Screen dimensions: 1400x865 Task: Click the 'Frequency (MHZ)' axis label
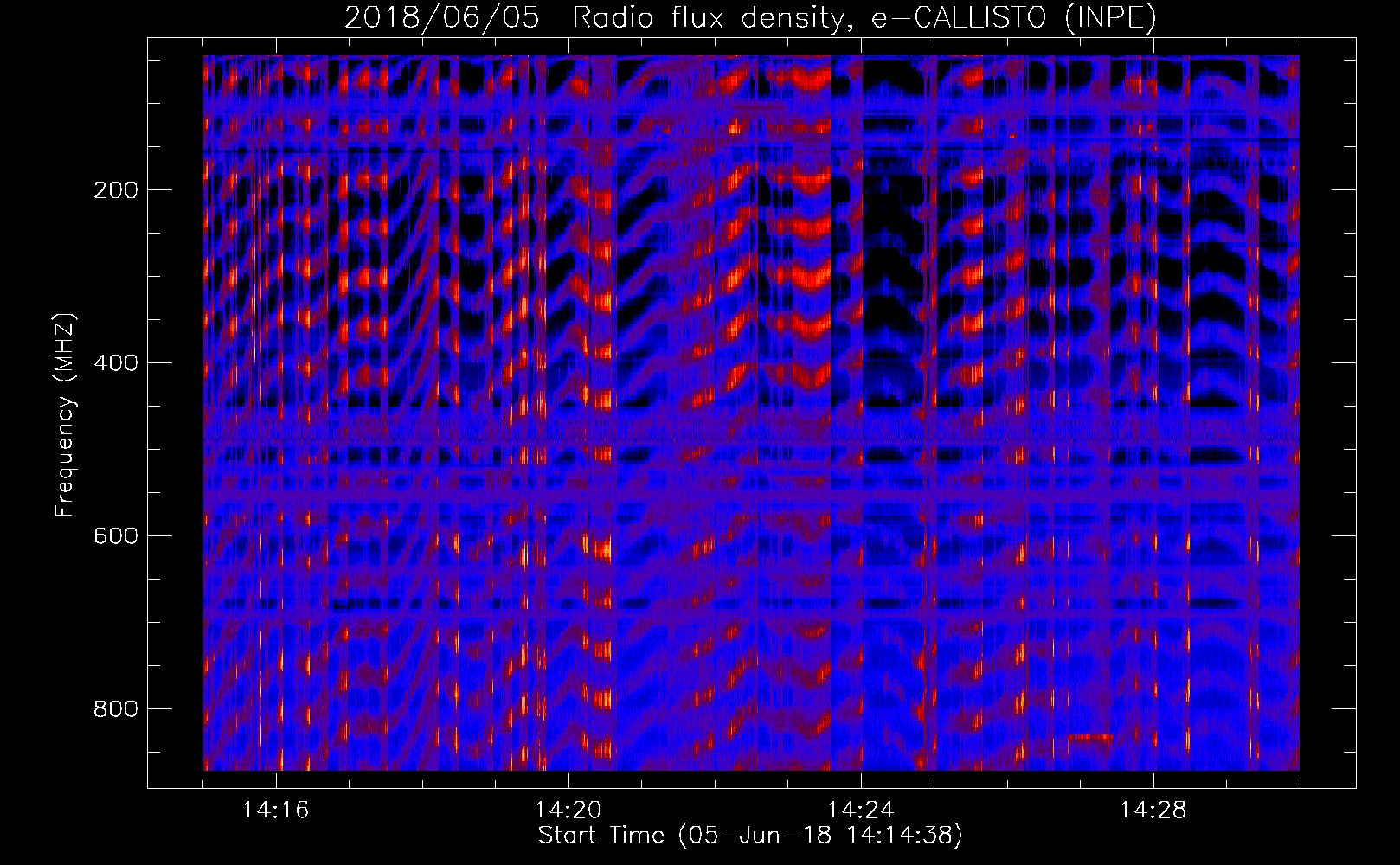click(65, 415)
